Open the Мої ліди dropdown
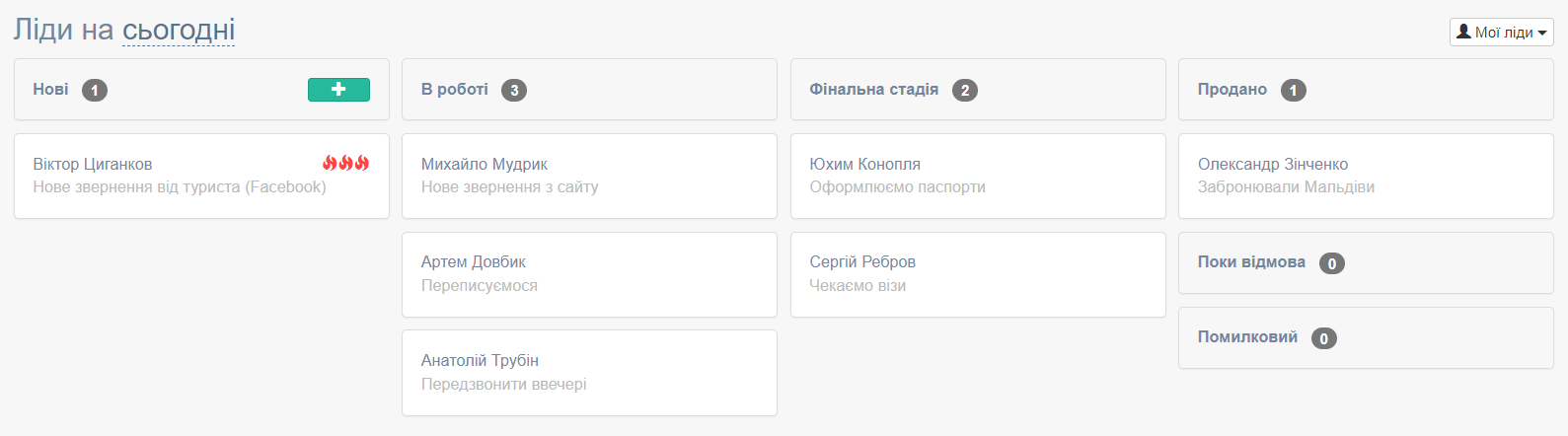The image size is (1568, 436). click(x=1502, y=32)
